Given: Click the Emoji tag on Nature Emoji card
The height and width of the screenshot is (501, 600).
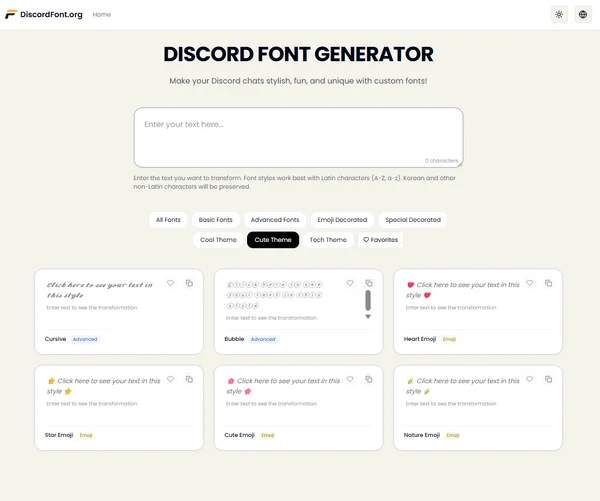Looking at the screenshot, I should (x=453, y=435).
